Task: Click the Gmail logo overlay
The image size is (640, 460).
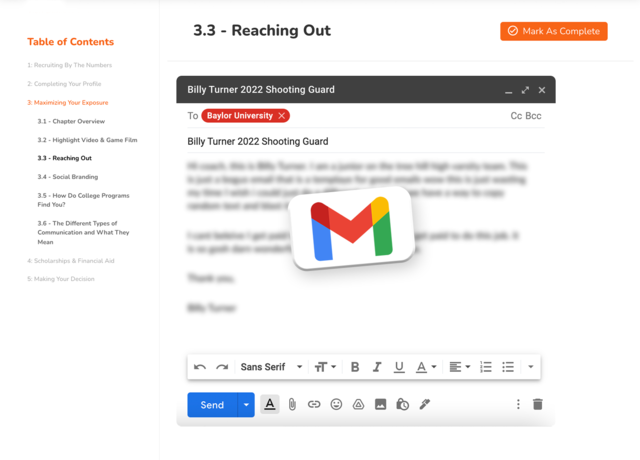Action: (x=352, y=228)
